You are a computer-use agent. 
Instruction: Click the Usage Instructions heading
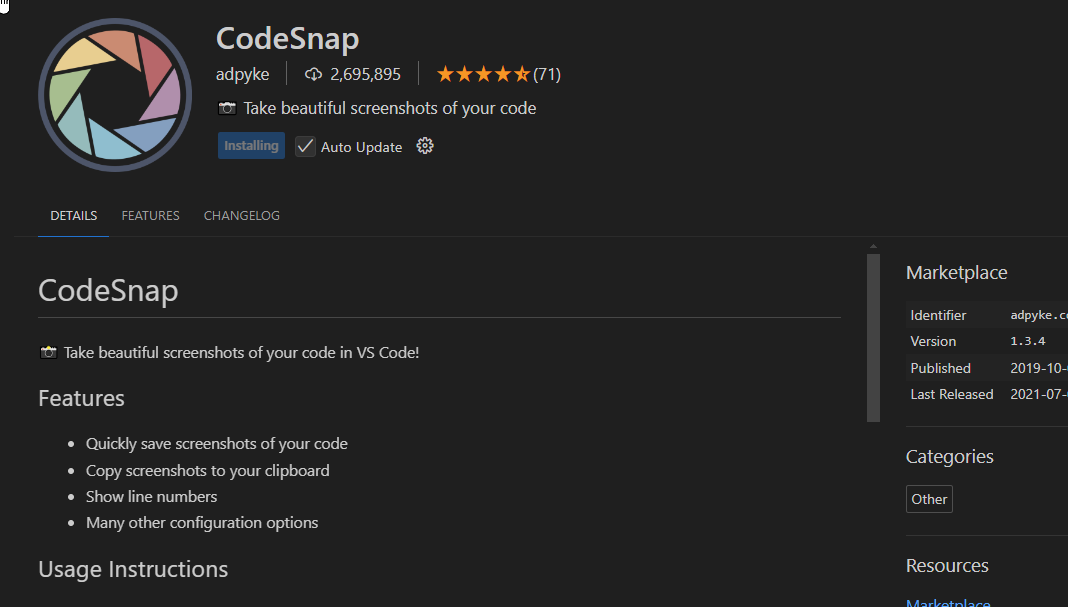133,569
